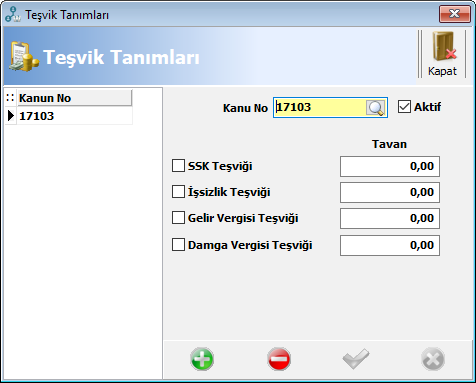Focus the SSK Teşviği Tavan amount field
This screenshot has width=476, height=383.
click(x=390, y=166)
